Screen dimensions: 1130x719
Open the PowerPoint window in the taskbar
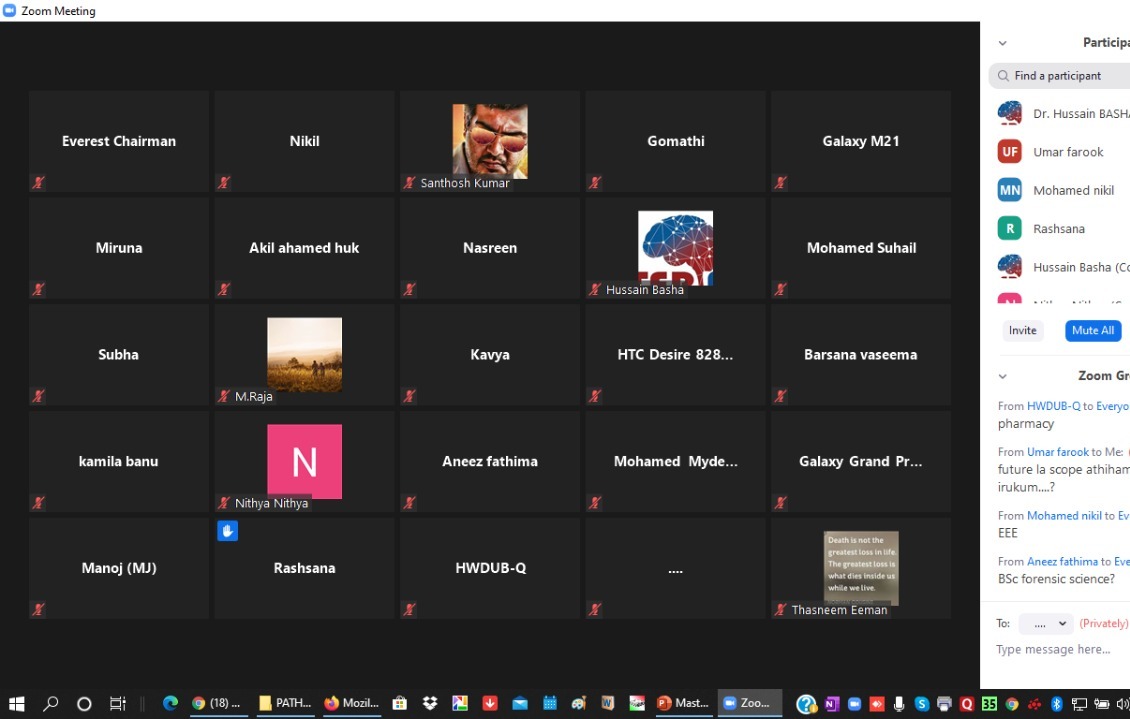point(682,703)
